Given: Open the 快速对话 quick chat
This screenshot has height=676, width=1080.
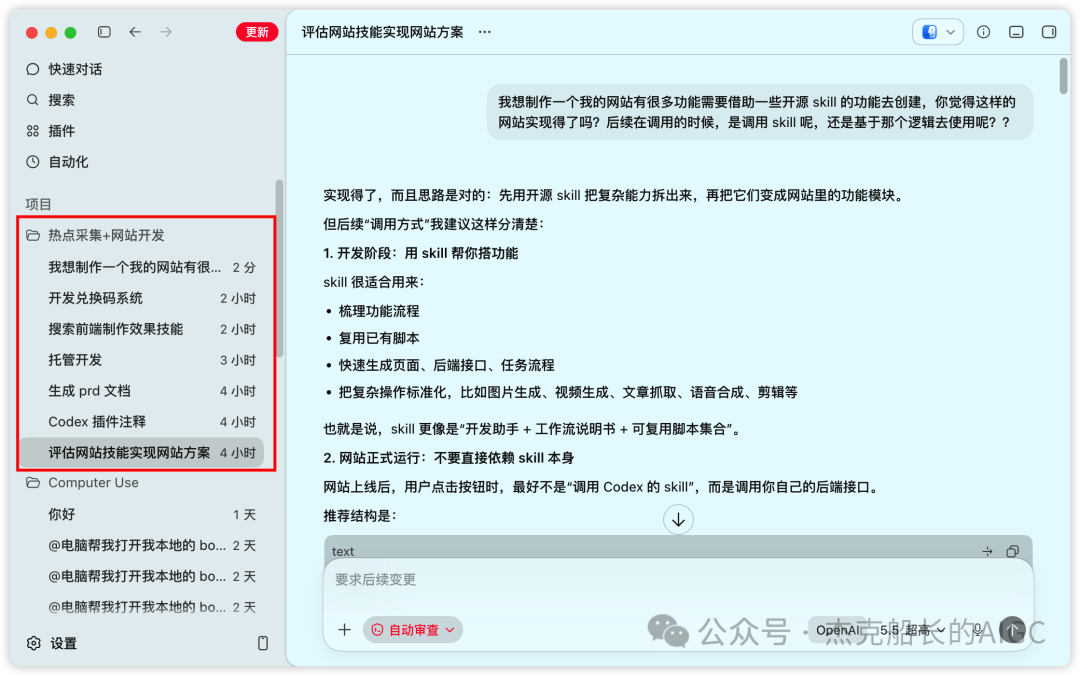Looking at the screenshot, I should 74,69.
